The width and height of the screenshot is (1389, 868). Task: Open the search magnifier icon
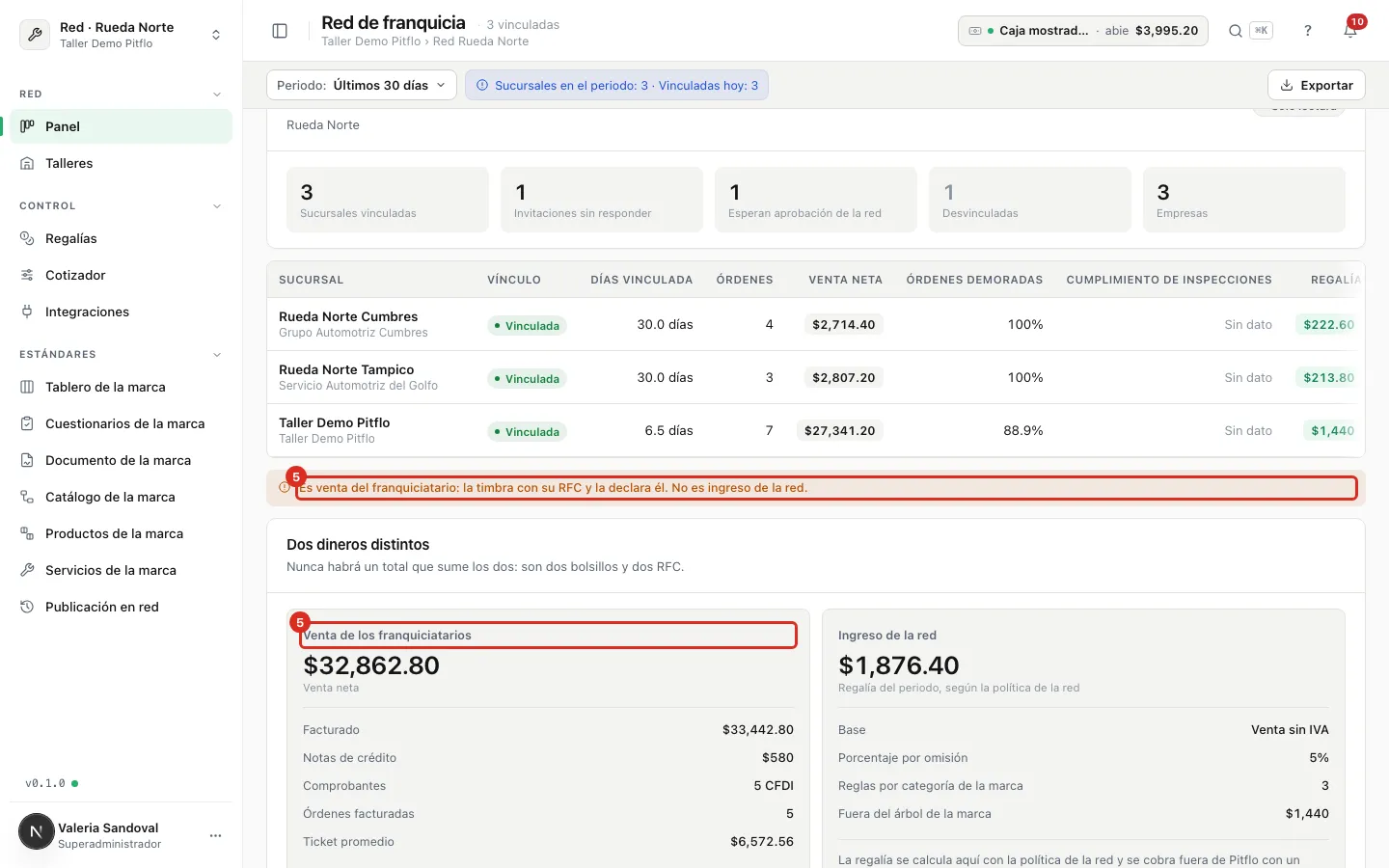pyautogui.click(x=1236, y=31)
